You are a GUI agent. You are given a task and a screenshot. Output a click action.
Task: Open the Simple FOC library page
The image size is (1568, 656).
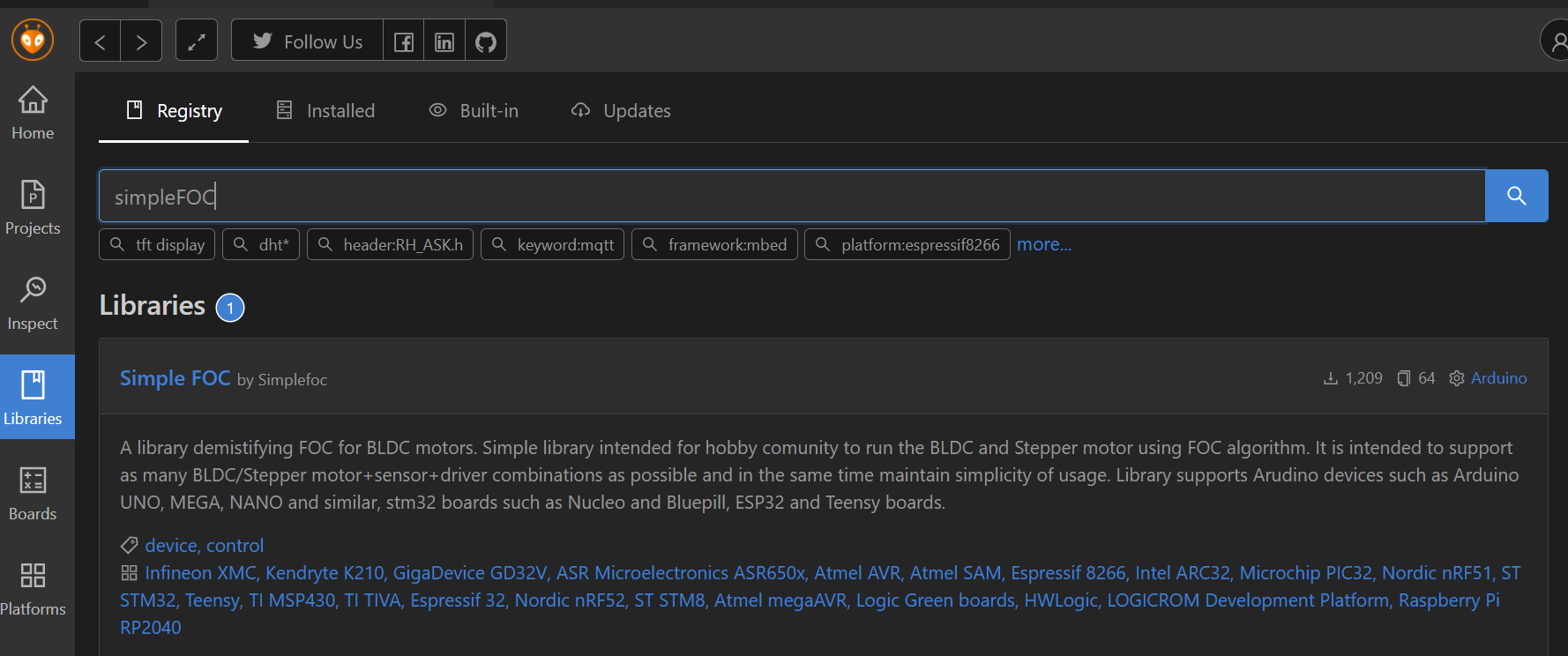point(175,378)
